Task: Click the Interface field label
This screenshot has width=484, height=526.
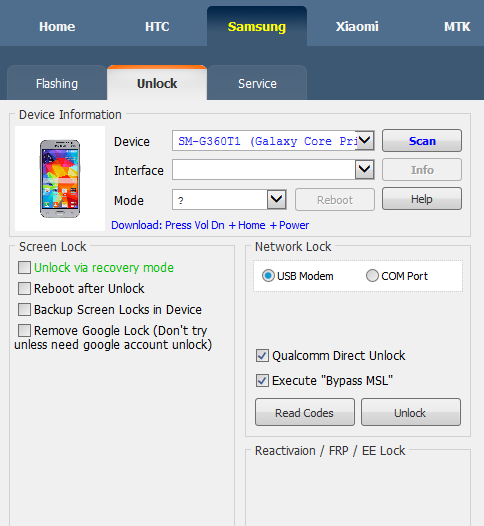Action: [139, 170]
